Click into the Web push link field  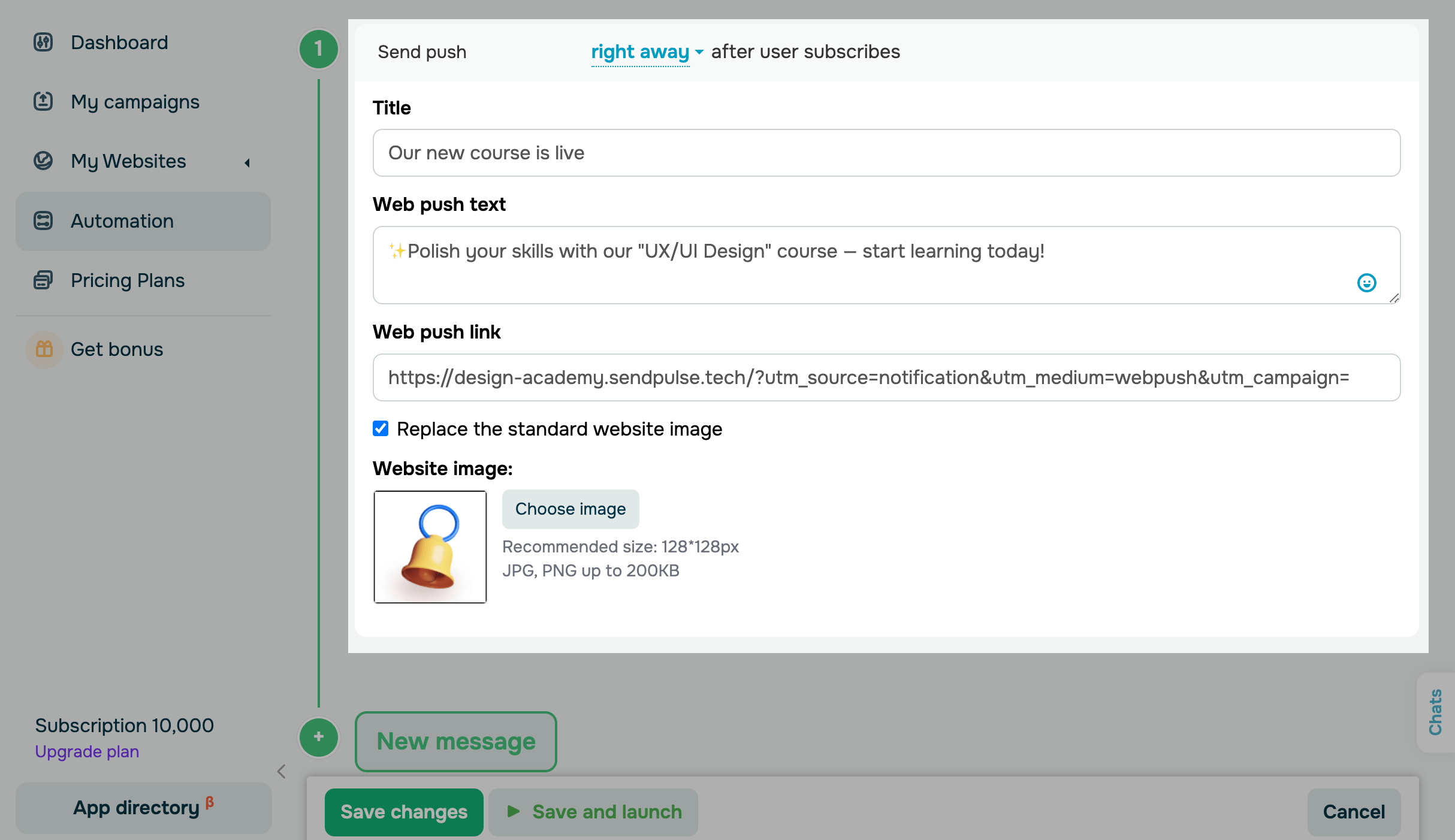coord(886,377)
